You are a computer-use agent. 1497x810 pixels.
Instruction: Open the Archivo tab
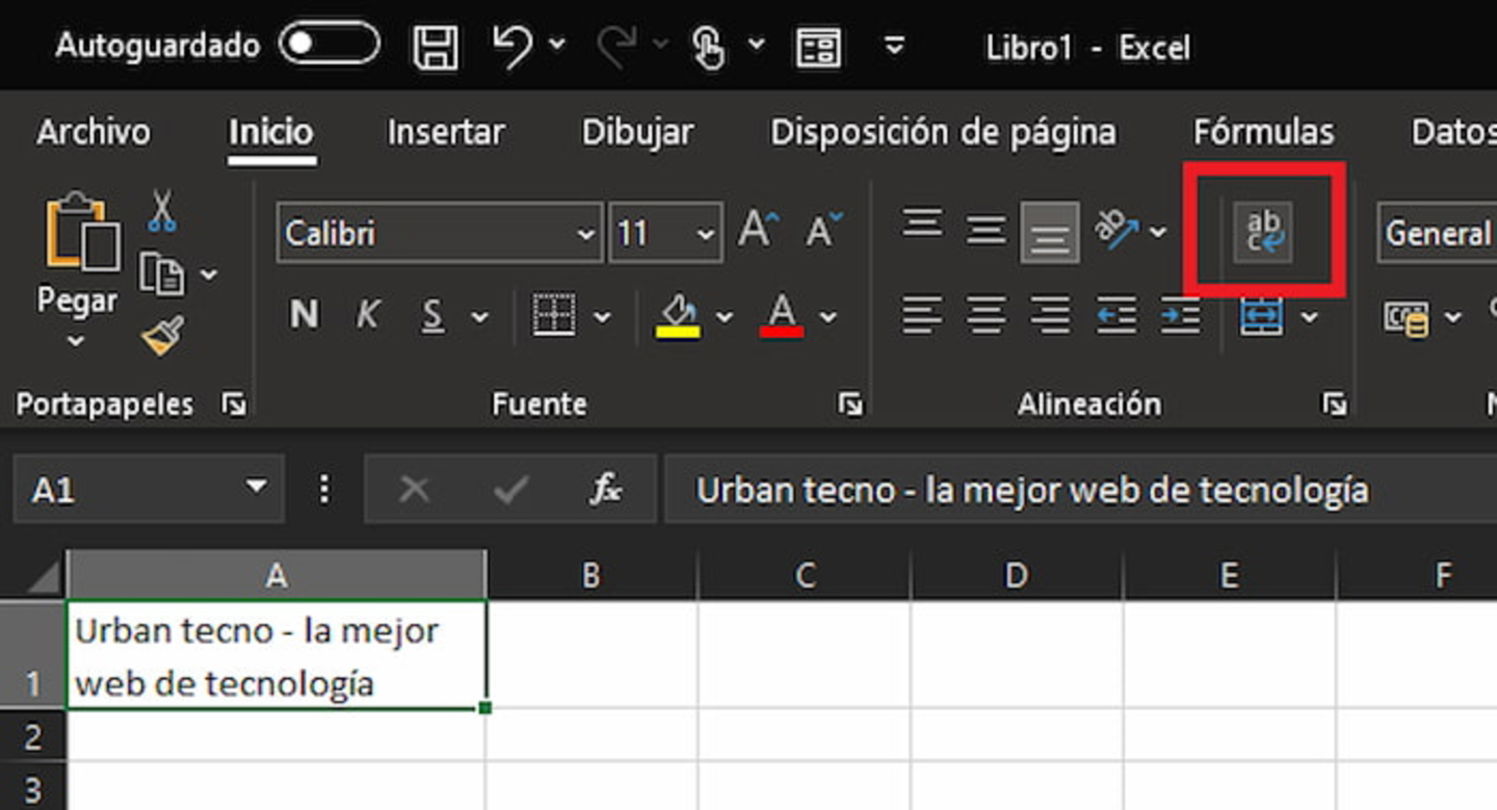(94, 132)
